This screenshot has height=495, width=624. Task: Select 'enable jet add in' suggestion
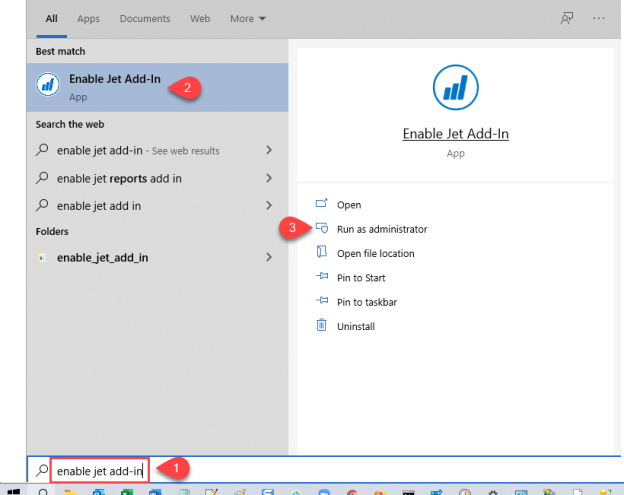click(99, 206)
